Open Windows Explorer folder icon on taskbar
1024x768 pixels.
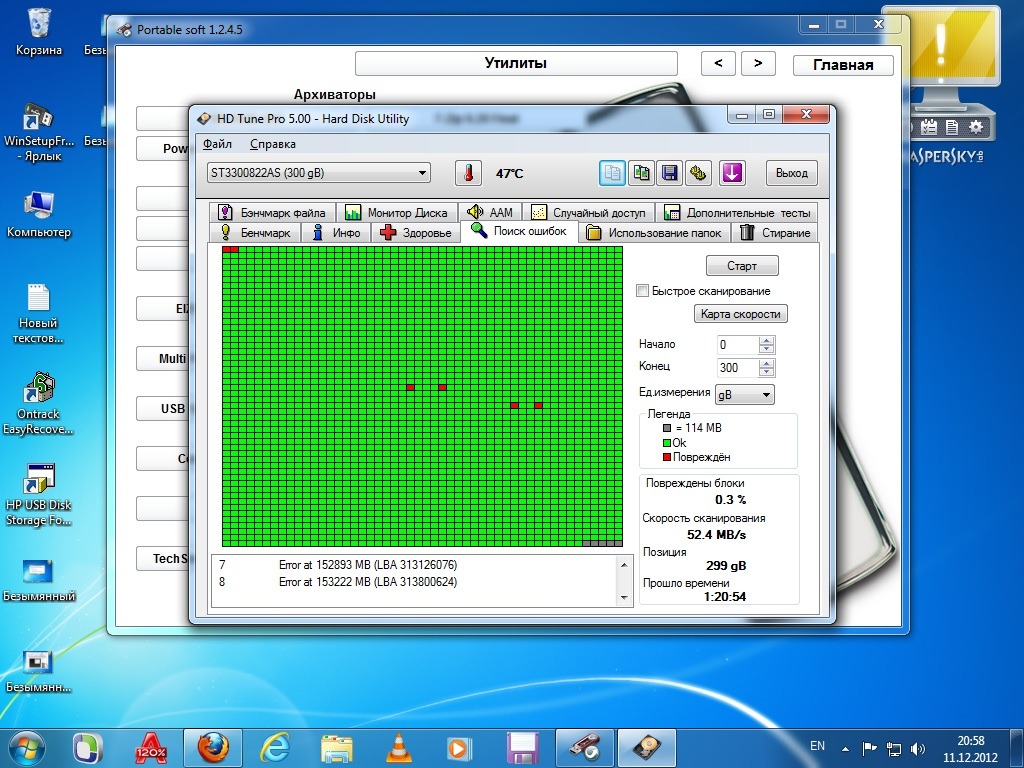[x=337, y=748]
